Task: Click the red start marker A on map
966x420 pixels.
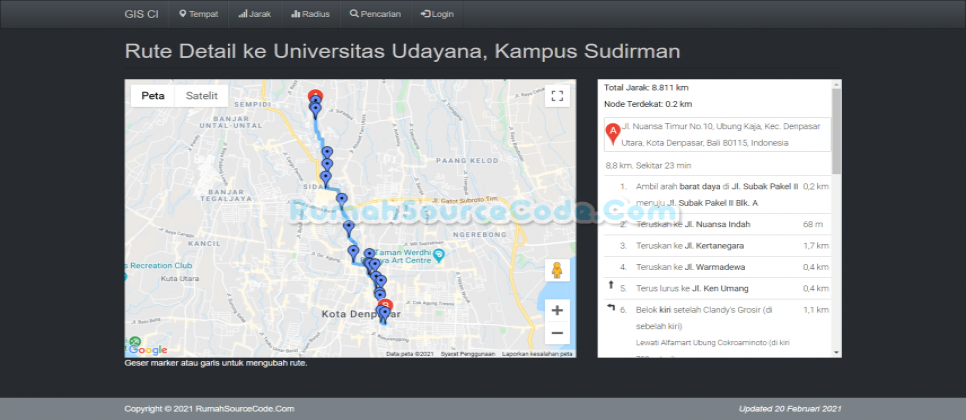Action: (x=315, y=95)
